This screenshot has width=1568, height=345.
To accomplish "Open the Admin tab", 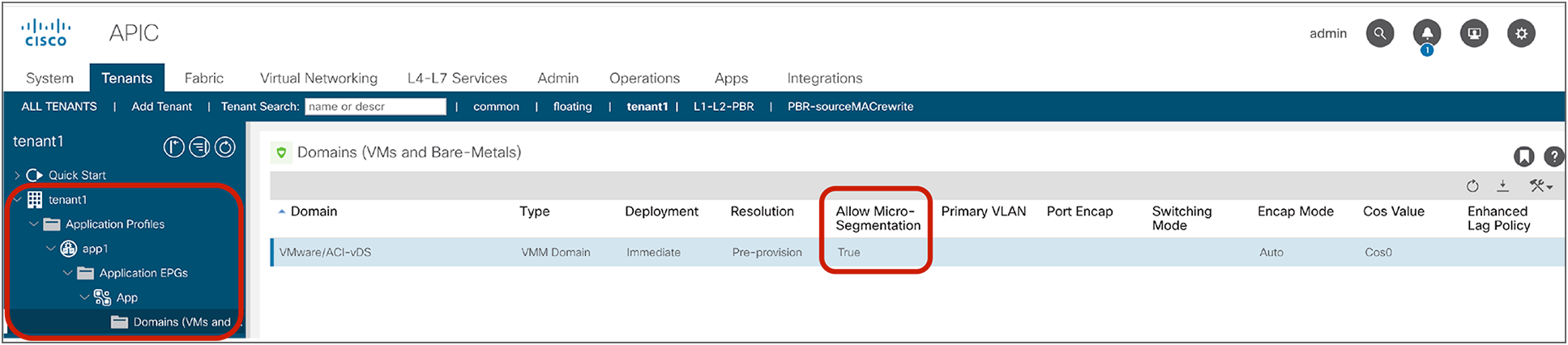I will 558,78.
